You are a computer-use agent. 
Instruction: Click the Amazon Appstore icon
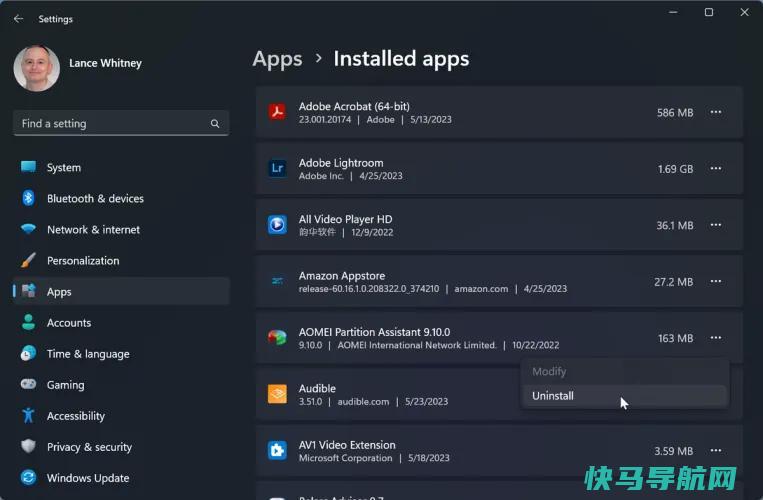(277, 281)
